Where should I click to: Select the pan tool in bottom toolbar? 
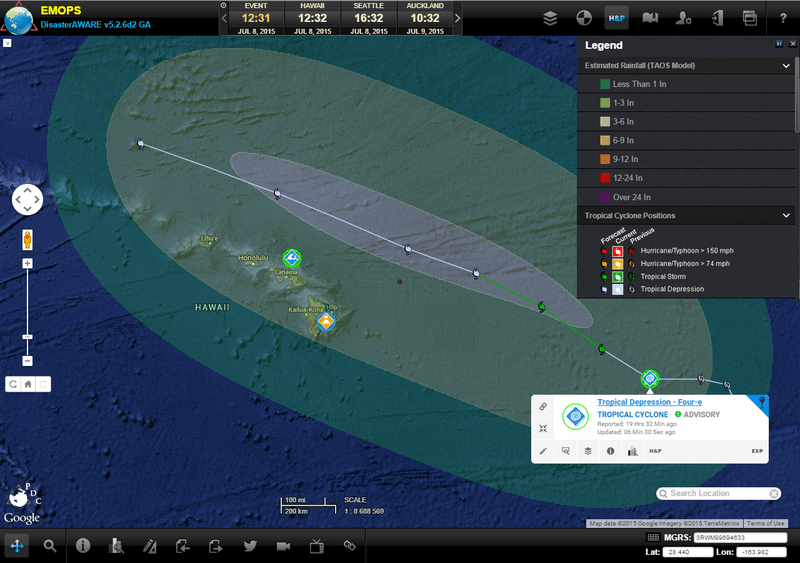pyautogui.click(x=17, y=546)
